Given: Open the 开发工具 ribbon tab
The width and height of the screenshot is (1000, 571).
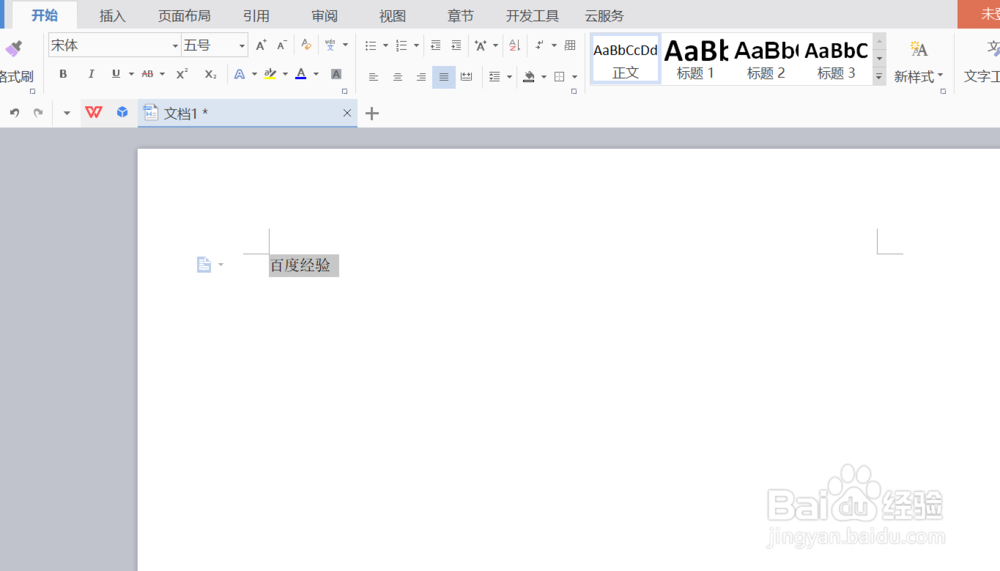Looking at the screenshot, I should point(533,16).
